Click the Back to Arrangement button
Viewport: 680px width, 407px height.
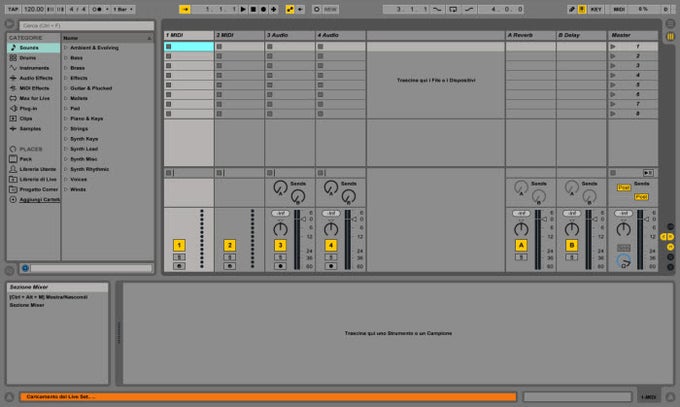point(648,173)
